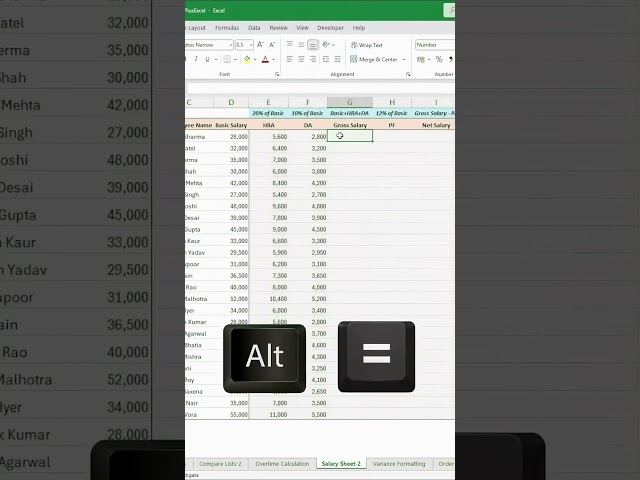
Task: Align text right in cell
Action: pos(313,60)
